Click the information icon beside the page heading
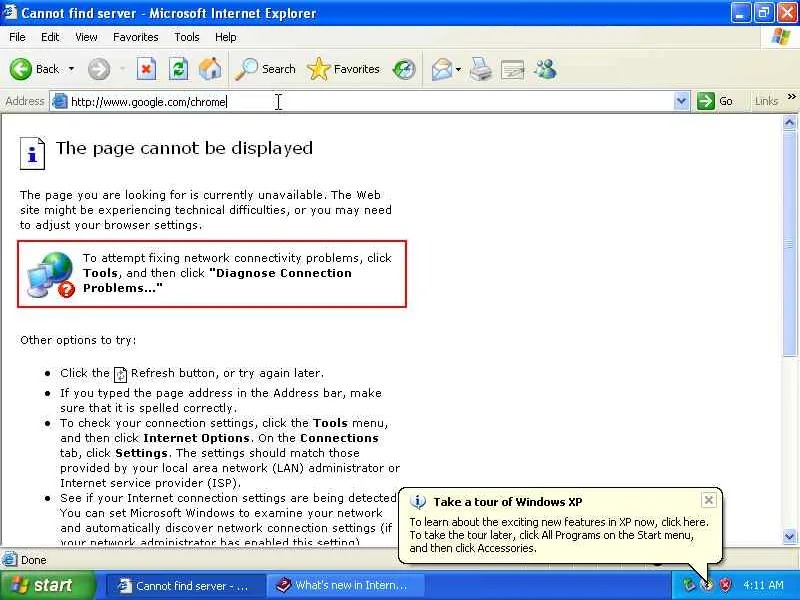The image size is (800, 600). tap(32, 153)
